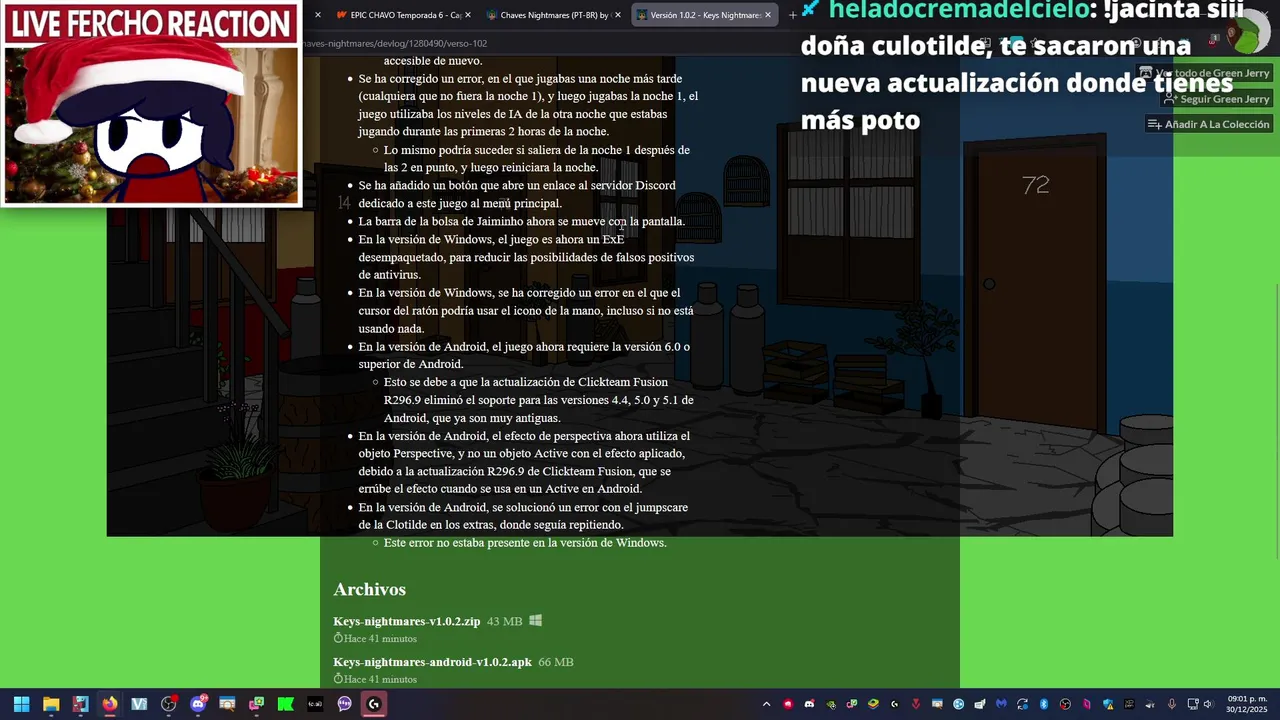Open OBS Studio from the taskbar

coord(168,704)
